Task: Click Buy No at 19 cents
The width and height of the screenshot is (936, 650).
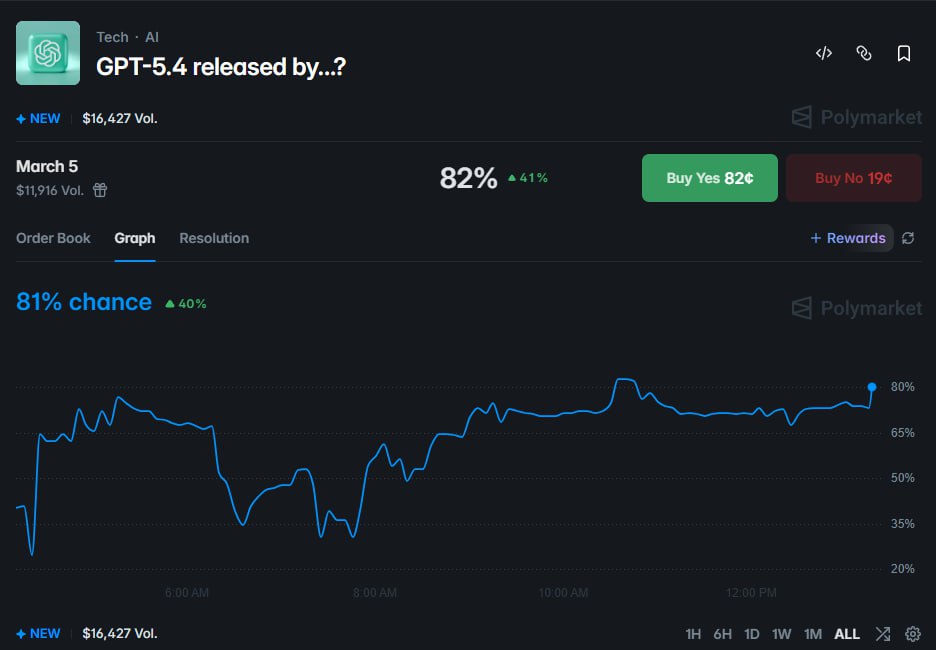Action: [853, 177]
